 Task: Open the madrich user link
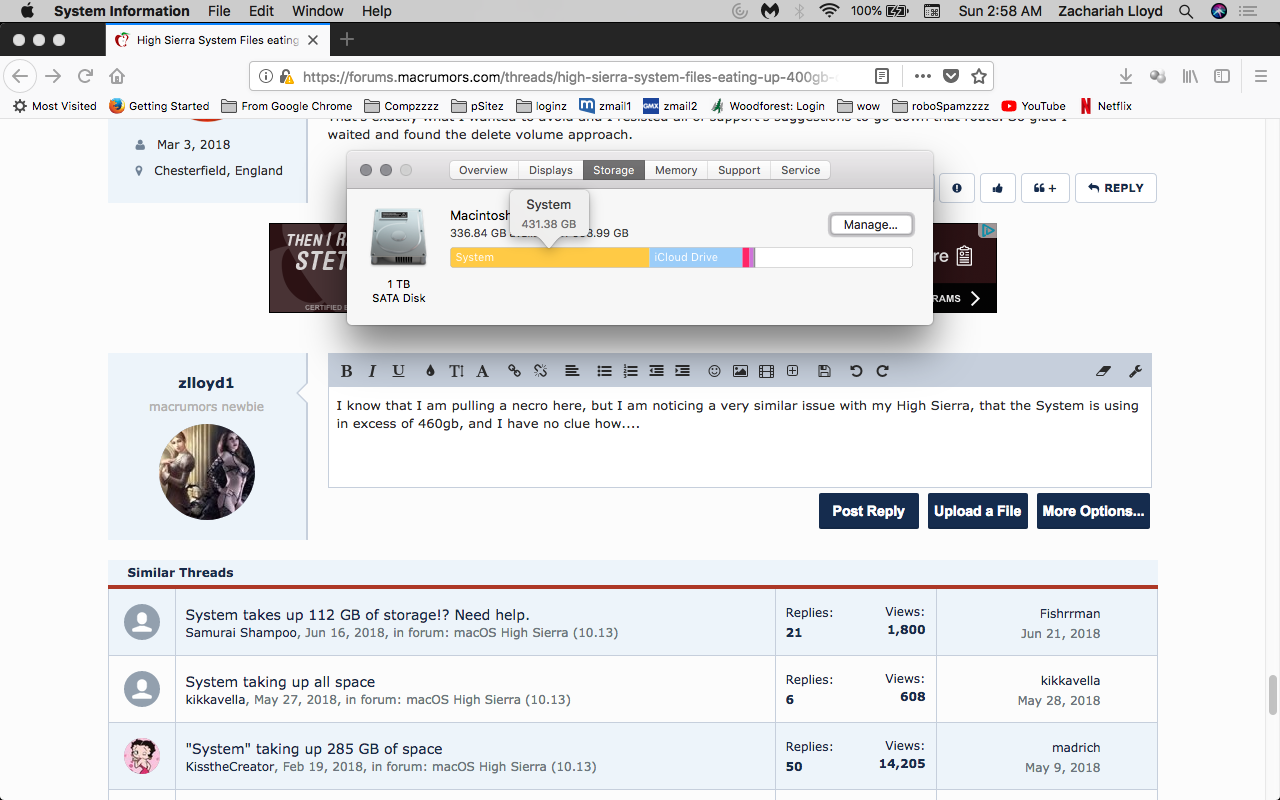(1075, 748)
